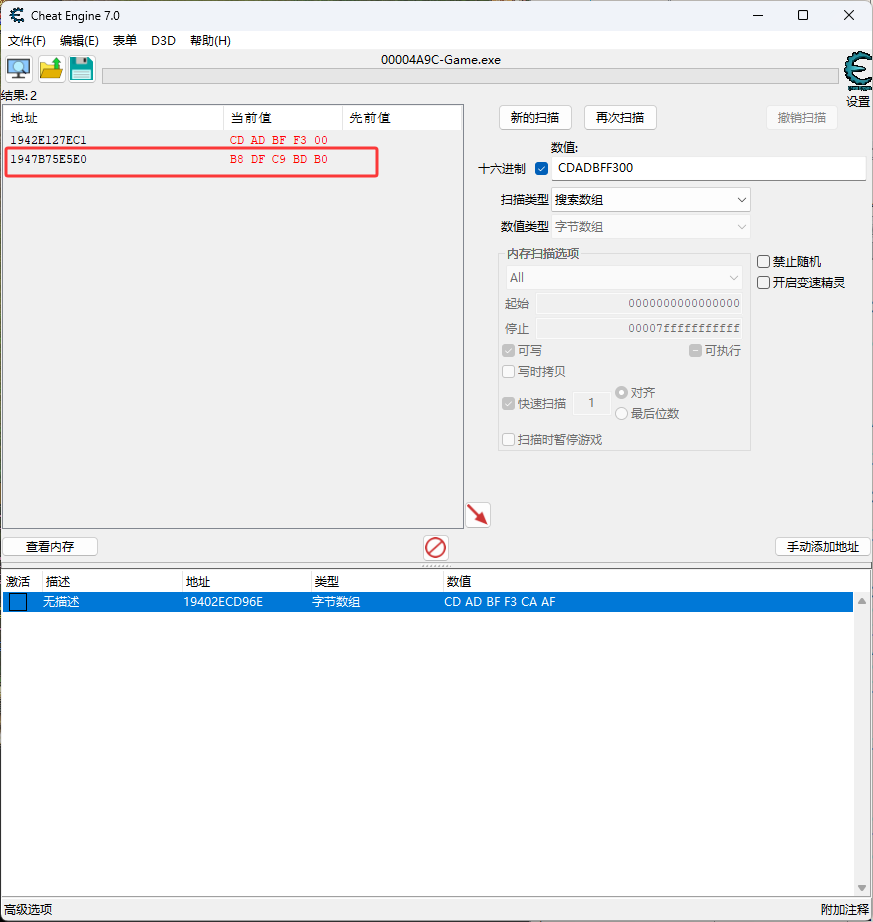Viewport: 873px width, 922px height.
Task: Toggle the 写时拷贝 checkbox
Action: click(x=509, y=372)
